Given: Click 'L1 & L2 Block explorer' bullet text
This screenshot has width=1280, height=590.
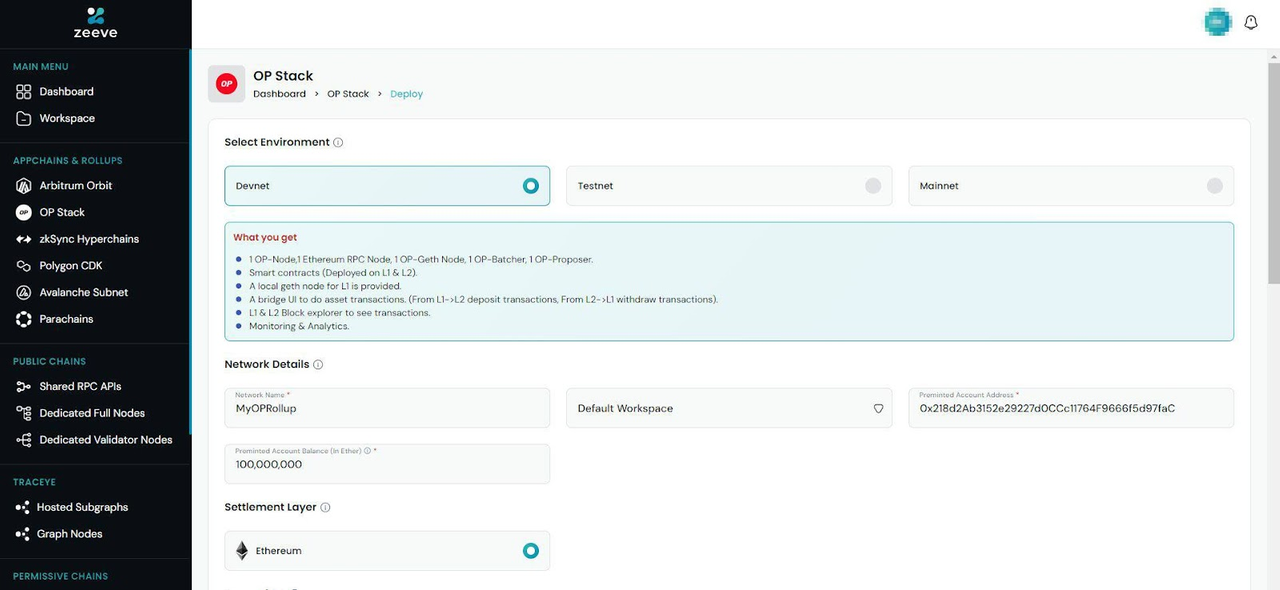Looking at the screenshot, I should coord(340,313).
